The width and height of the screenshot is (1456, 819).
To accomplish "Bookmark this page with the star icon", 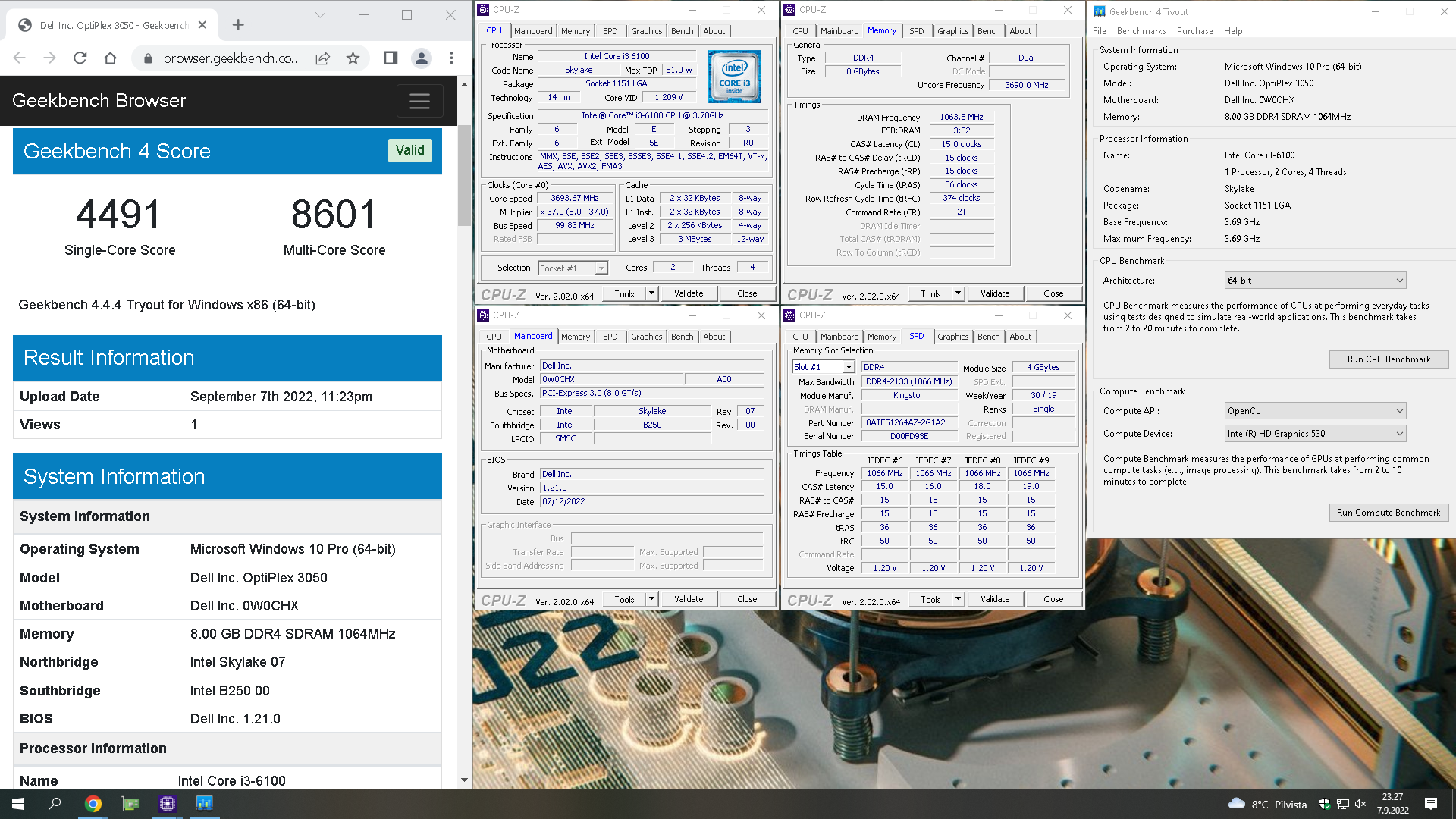I will pos(353,58).
